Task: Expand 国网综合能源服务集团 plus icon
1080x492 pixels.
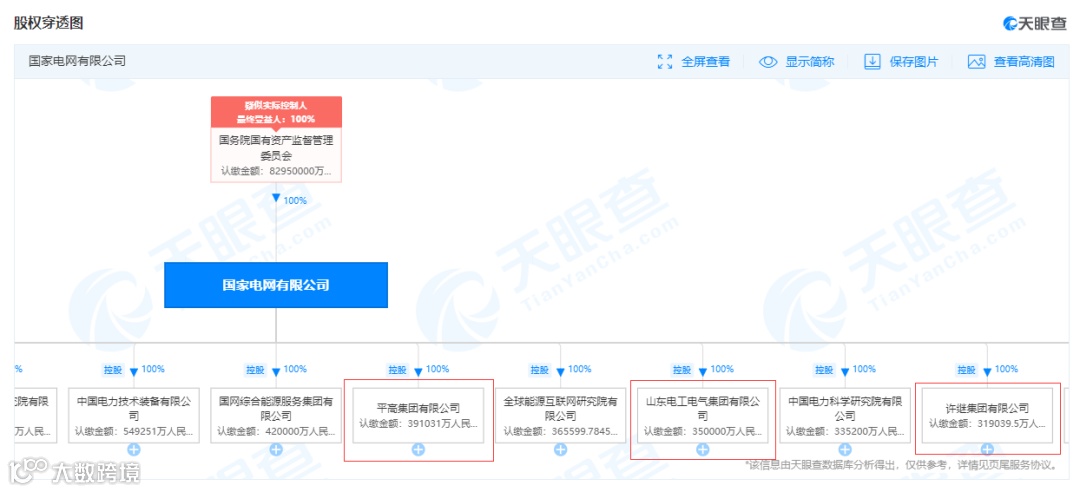Action: tap(276, 450)
